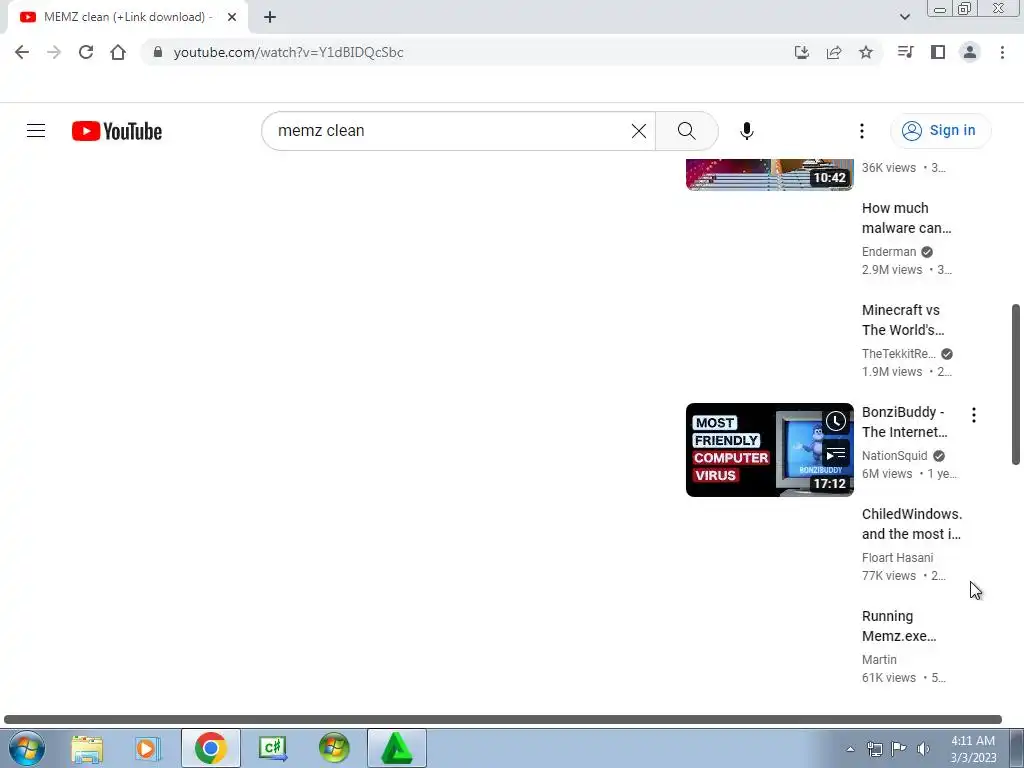
Task: Close the MEMZ clean tab
Action: 232,17
